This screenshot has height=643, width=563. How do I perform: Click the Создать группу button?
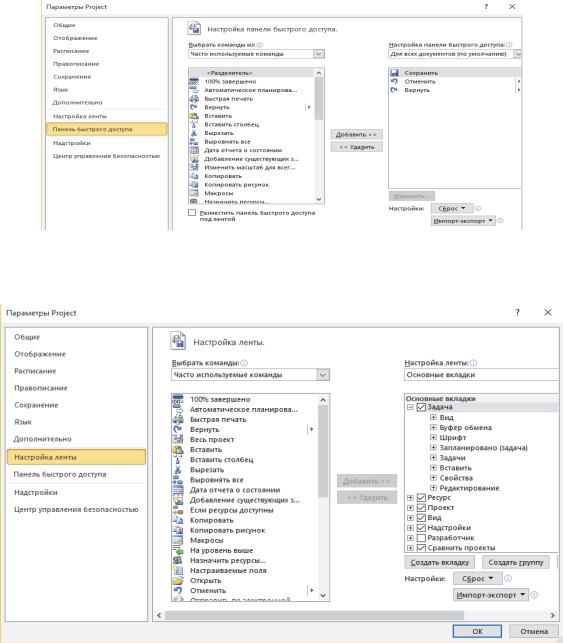pyautogui.click(x=516, y=562)
